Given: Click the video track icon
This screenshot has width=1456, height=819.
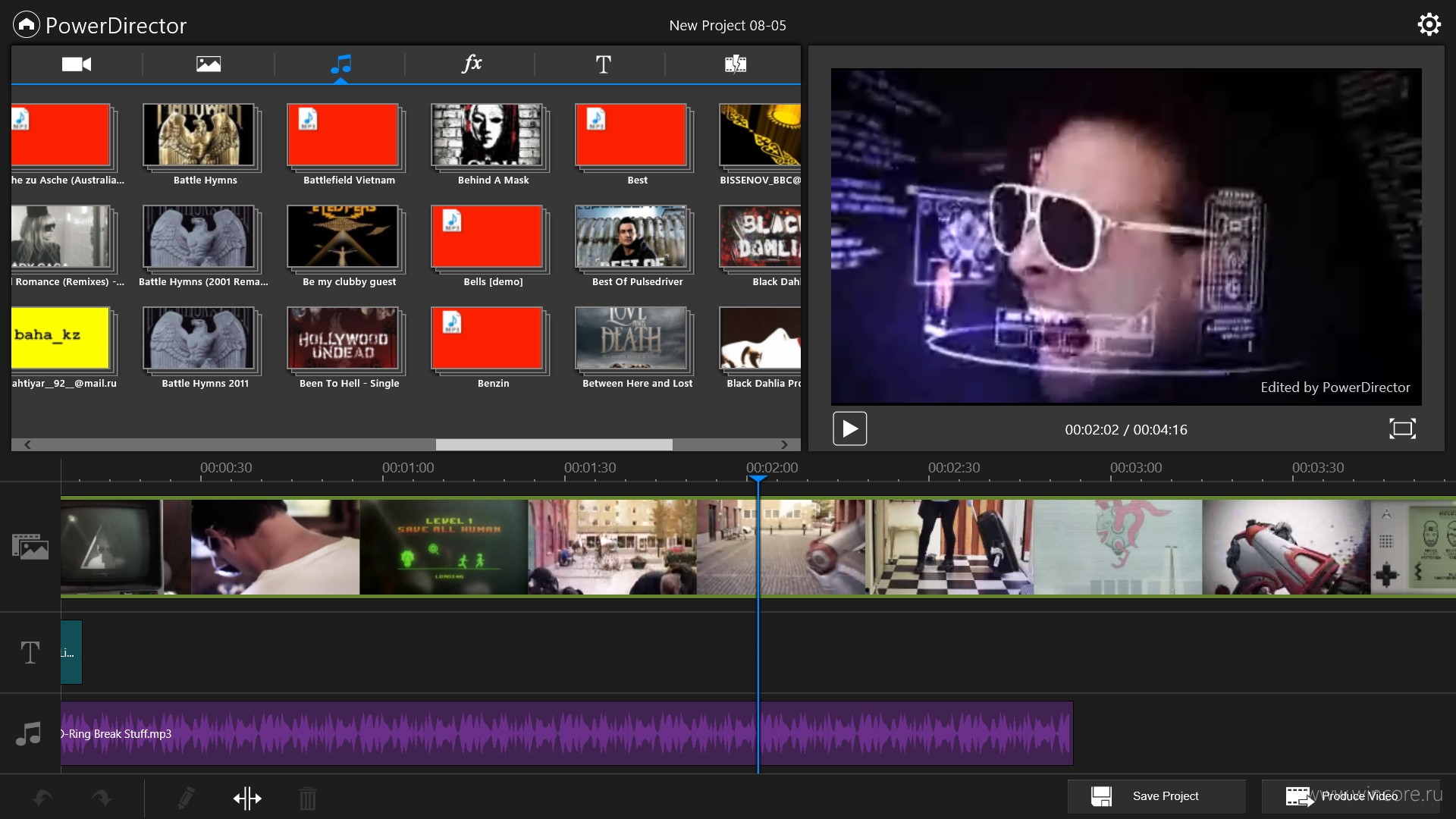Looking at the screenshot, I should (x=30, y=547).
